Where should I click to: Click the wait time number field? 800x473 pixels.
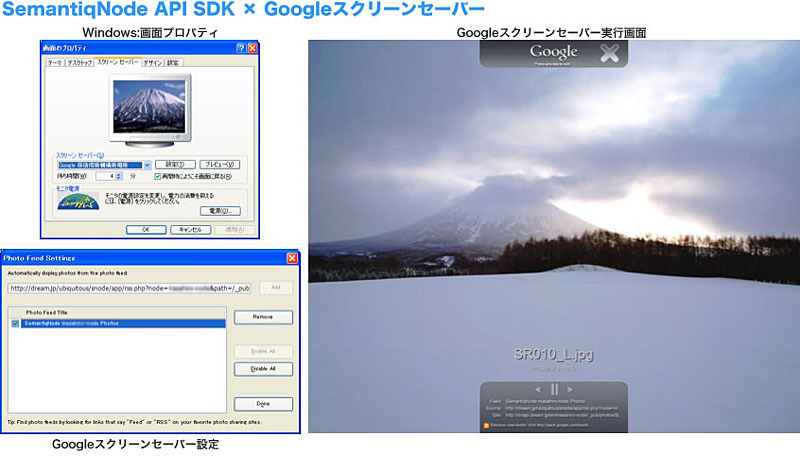tap(106, 176)
